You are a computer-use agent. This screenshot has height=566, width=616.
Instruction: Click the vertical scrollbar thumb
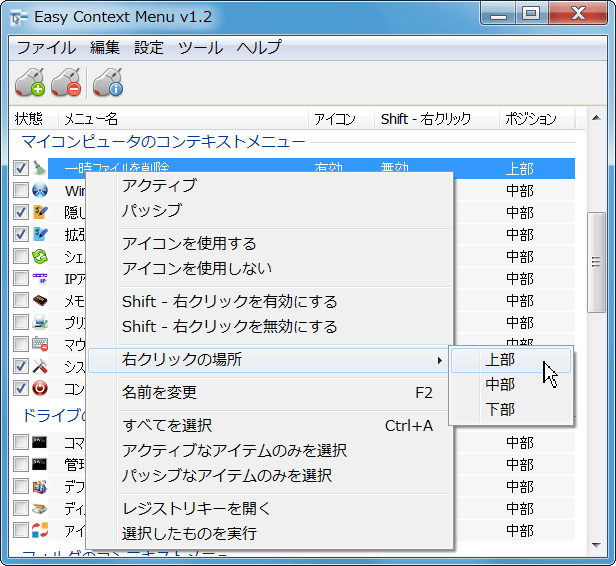pyautogui.click(x=596, y=262)
